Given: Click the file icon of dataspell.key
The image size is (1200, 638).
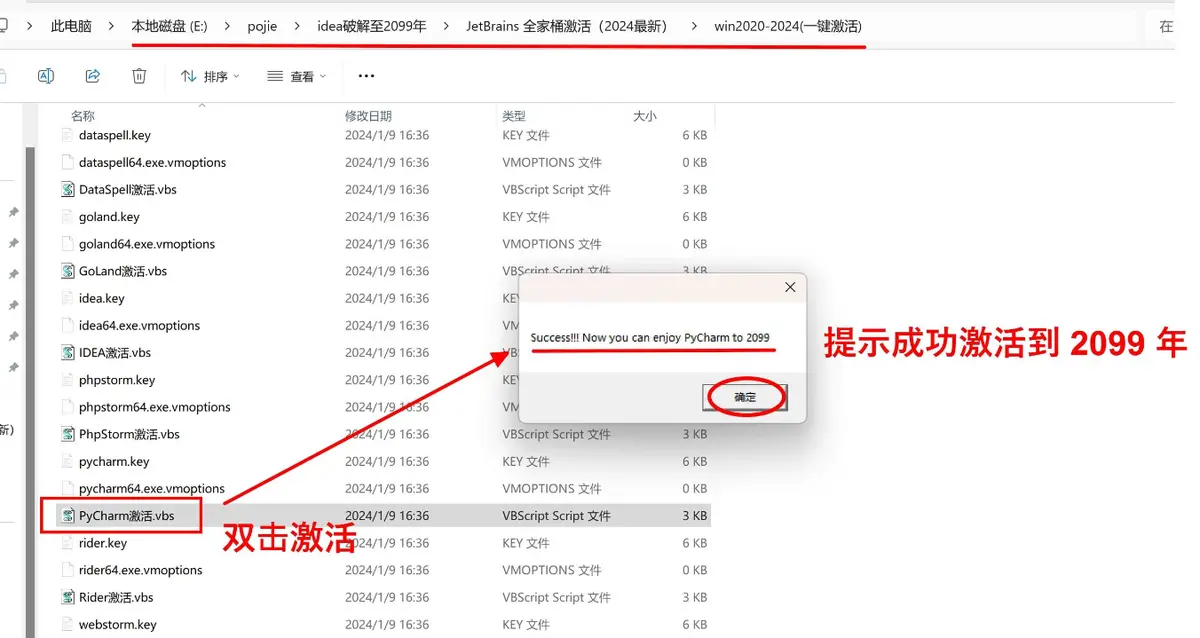Looking at the screenshot, I should (x=68, y=135).
